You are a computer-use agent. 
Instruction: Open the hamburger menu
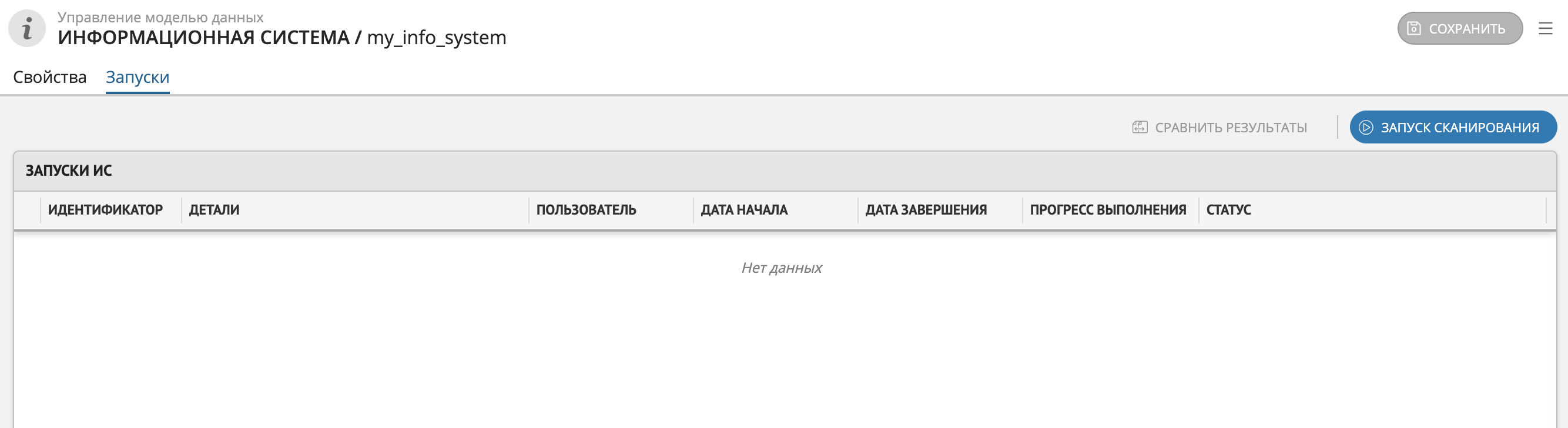[x=1545, y=29]
